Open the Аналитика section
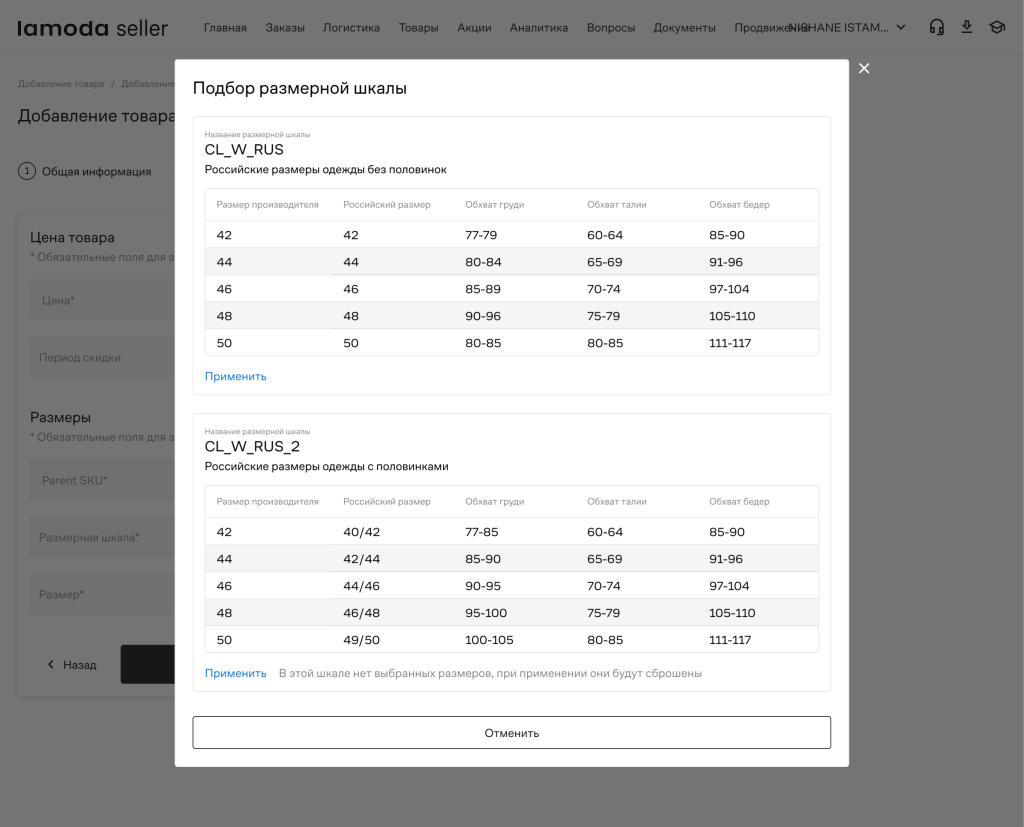This screenshot has width=1024, height=827. click(x=539, y=27)
